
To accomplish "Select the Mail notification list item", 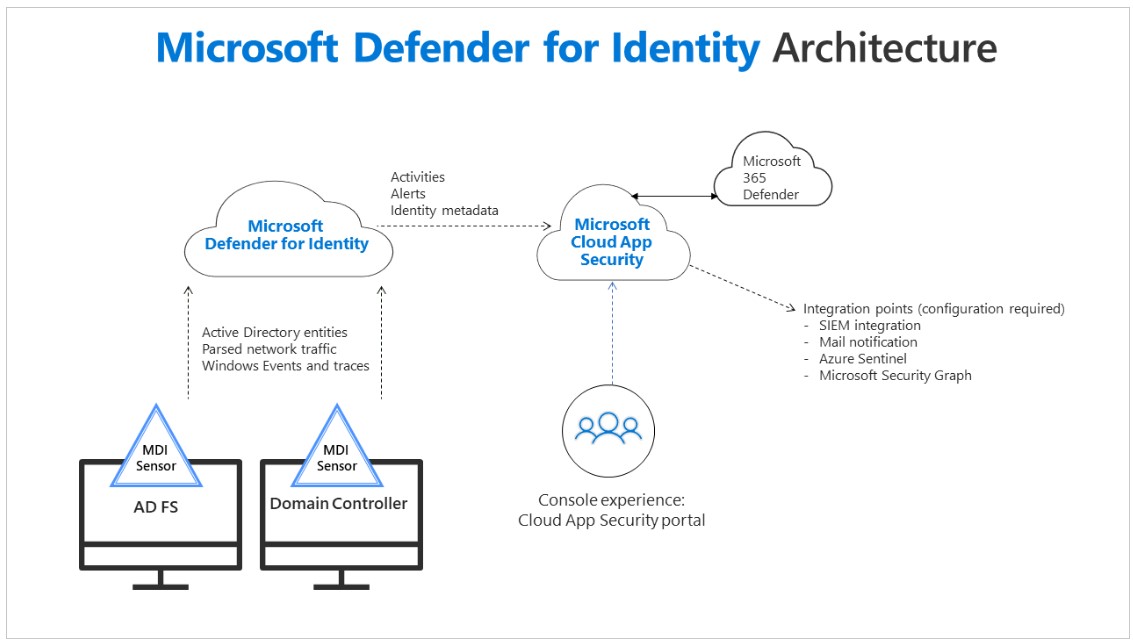I will 868,342.
